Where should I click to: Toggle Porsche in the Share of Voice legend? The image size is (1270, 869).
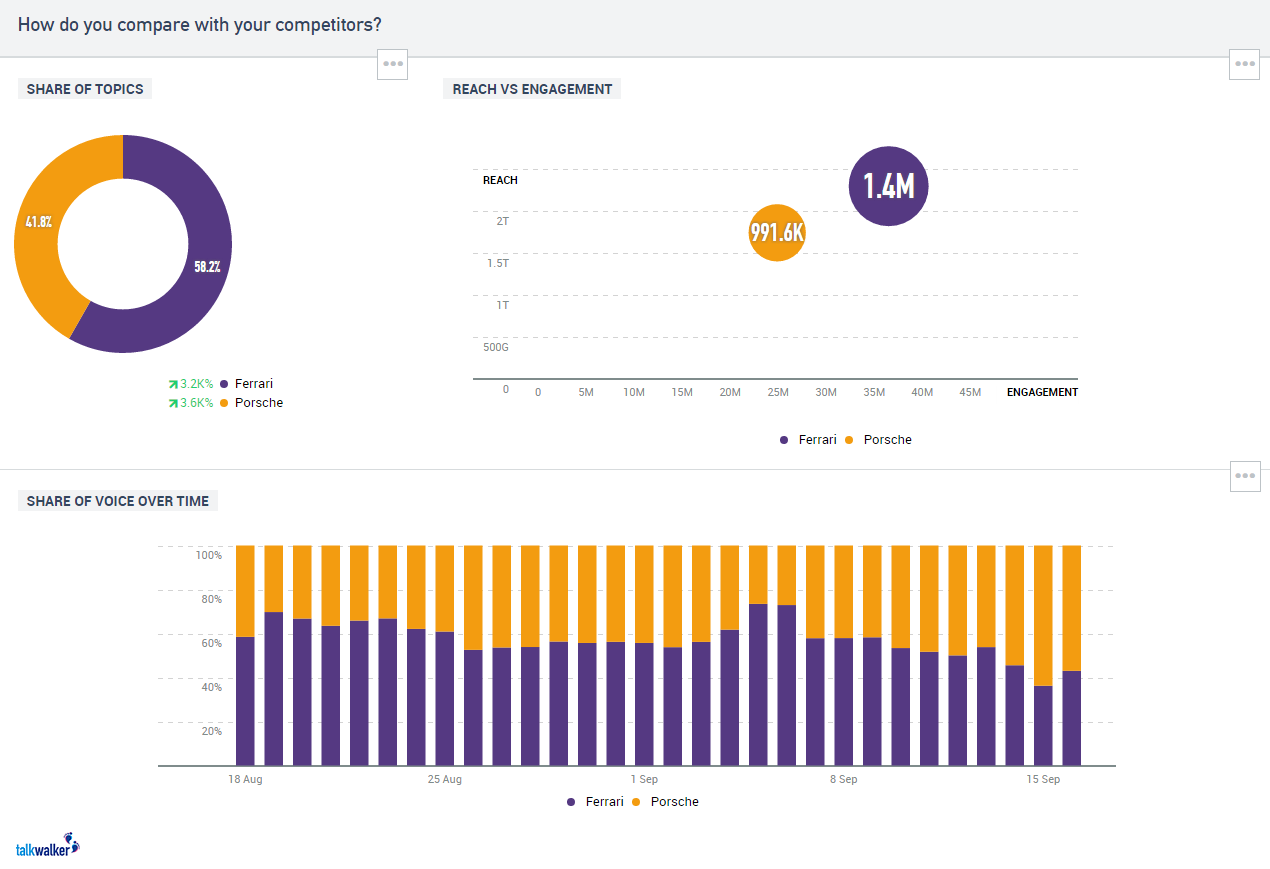click(666, 802)
